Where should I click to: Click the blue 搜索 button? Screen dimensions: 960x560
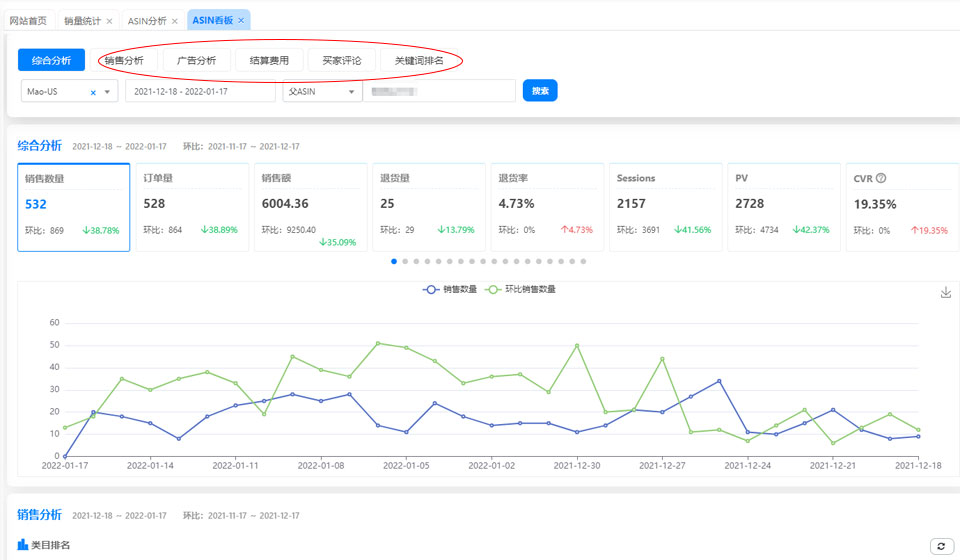pos(540,91)
